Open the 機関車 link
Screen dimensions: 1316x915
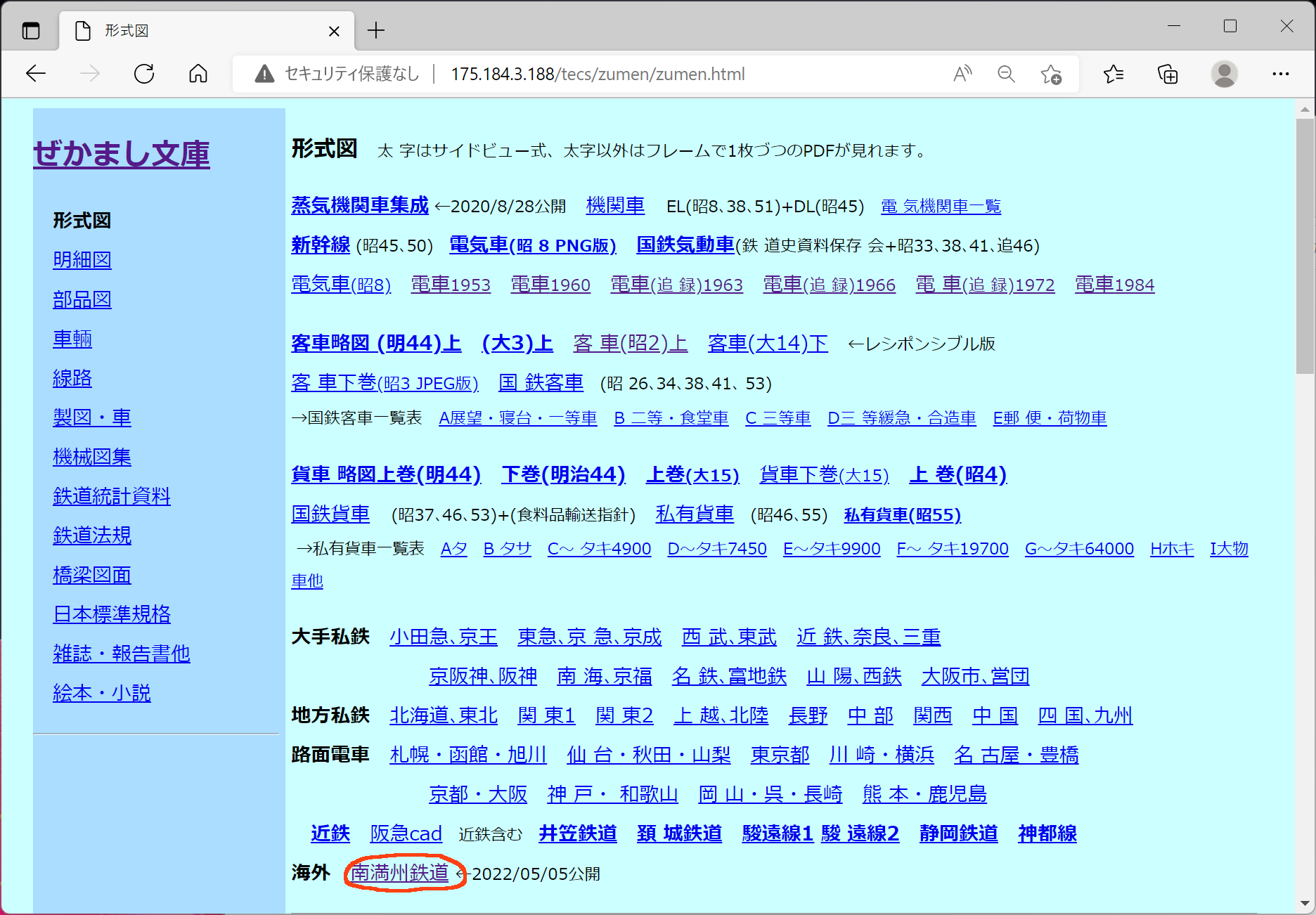[615, 205]
